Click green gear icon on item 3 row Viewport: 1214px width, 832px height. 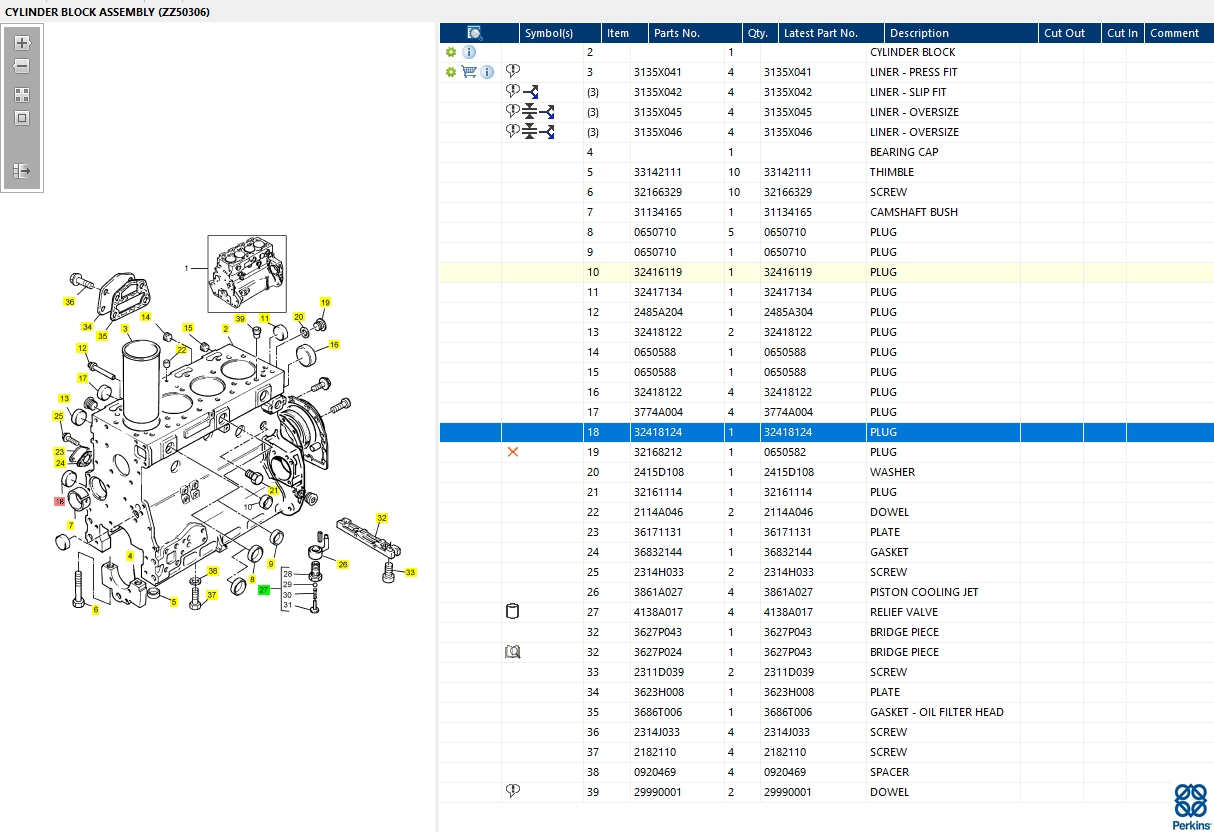click(x=451, y=72)
